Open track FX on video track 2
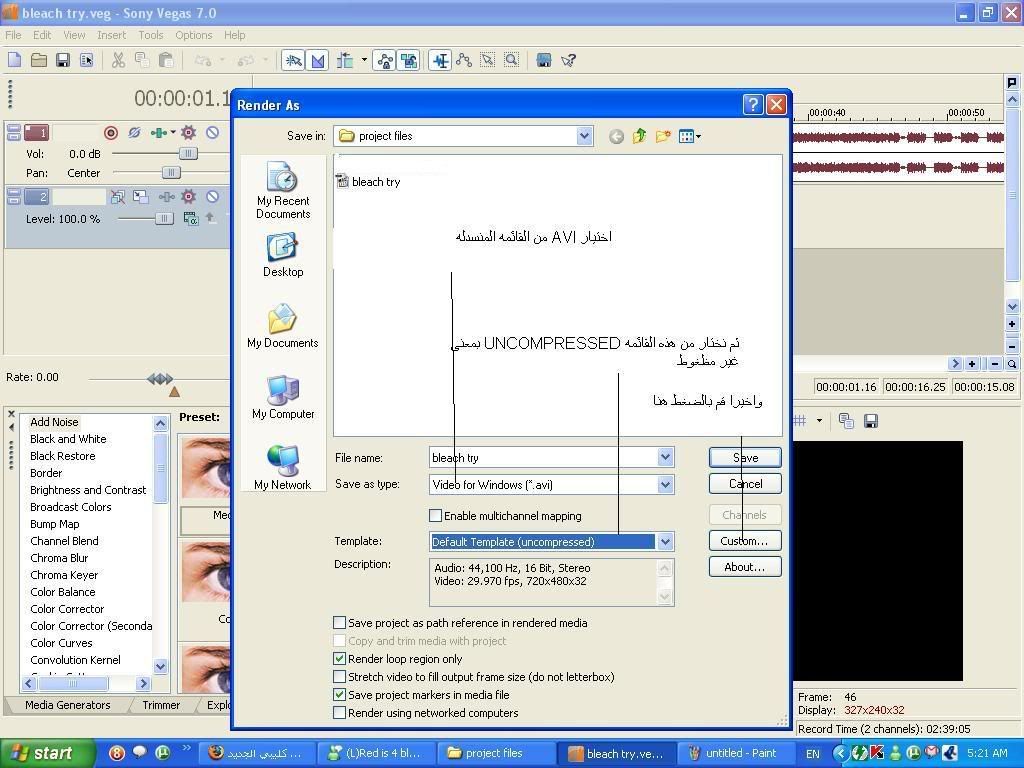The height and width of the screenshot is (768, 1024). click(188, 197)
